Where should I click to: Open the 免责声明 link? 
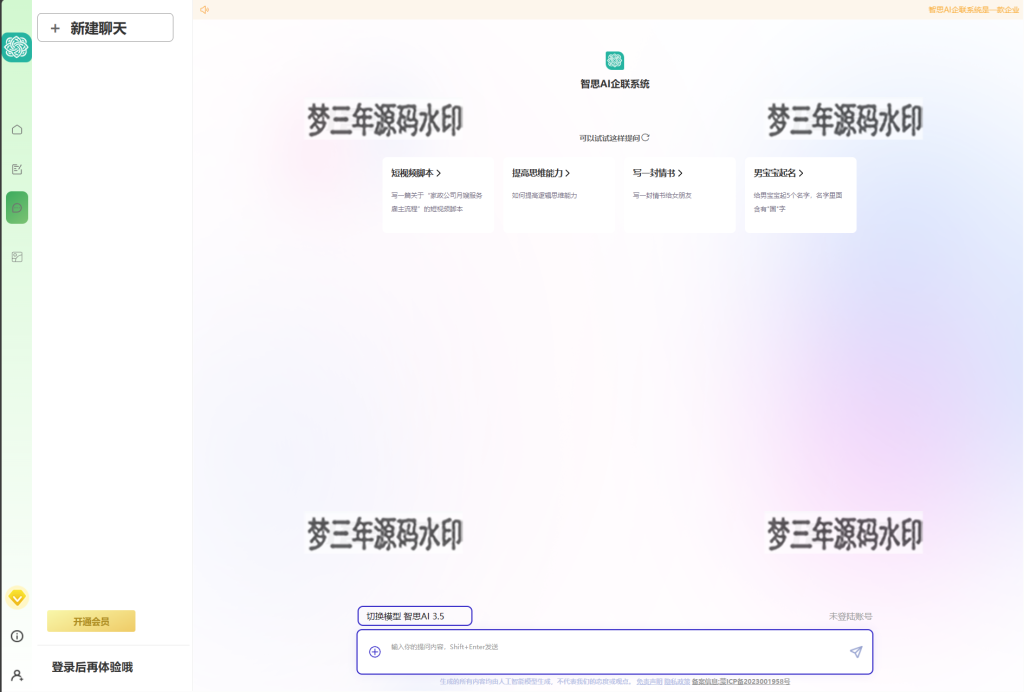[649, 682]
